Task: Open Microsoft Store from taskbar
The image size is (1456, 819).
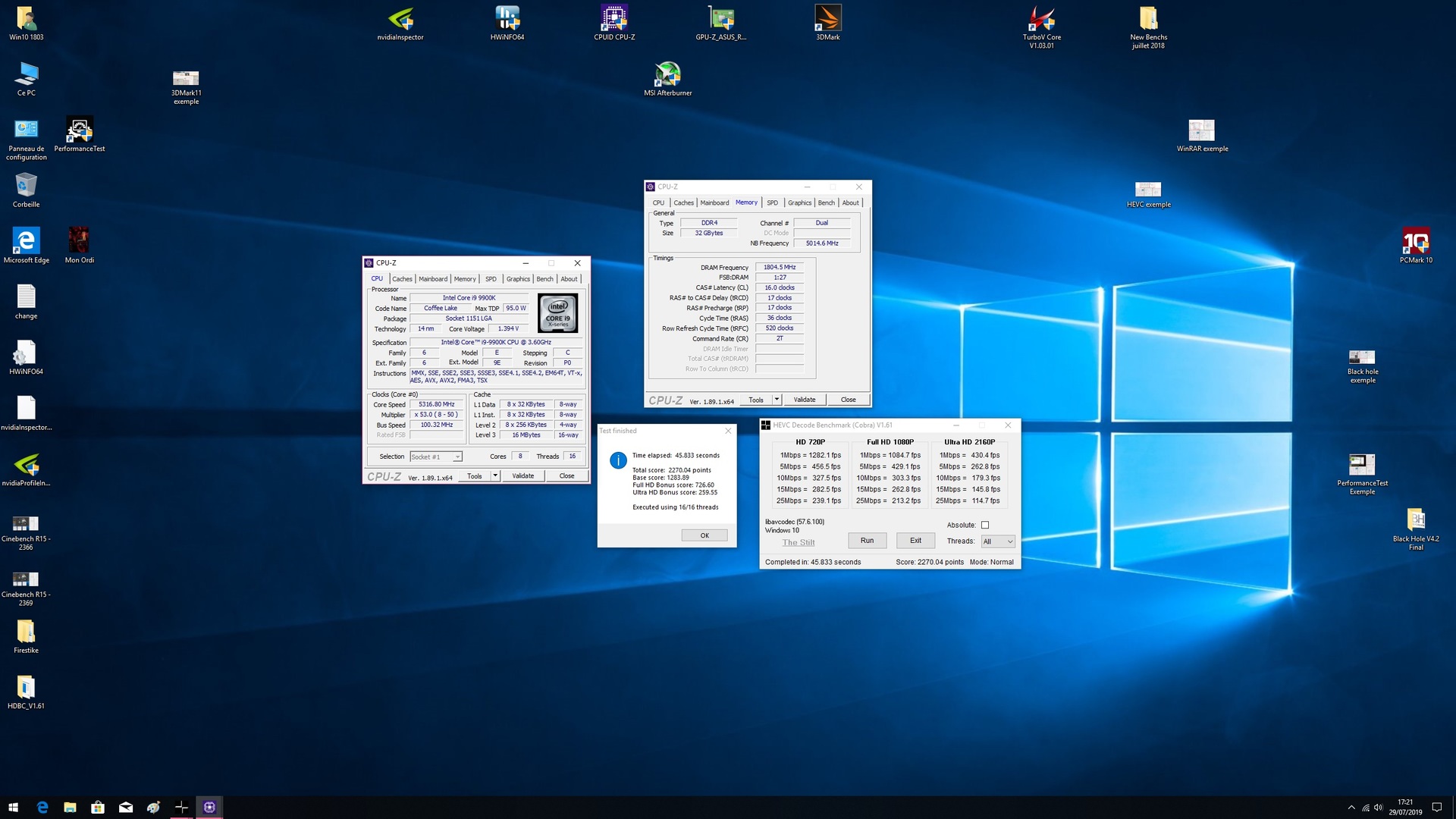Action: tap(98, 808)
